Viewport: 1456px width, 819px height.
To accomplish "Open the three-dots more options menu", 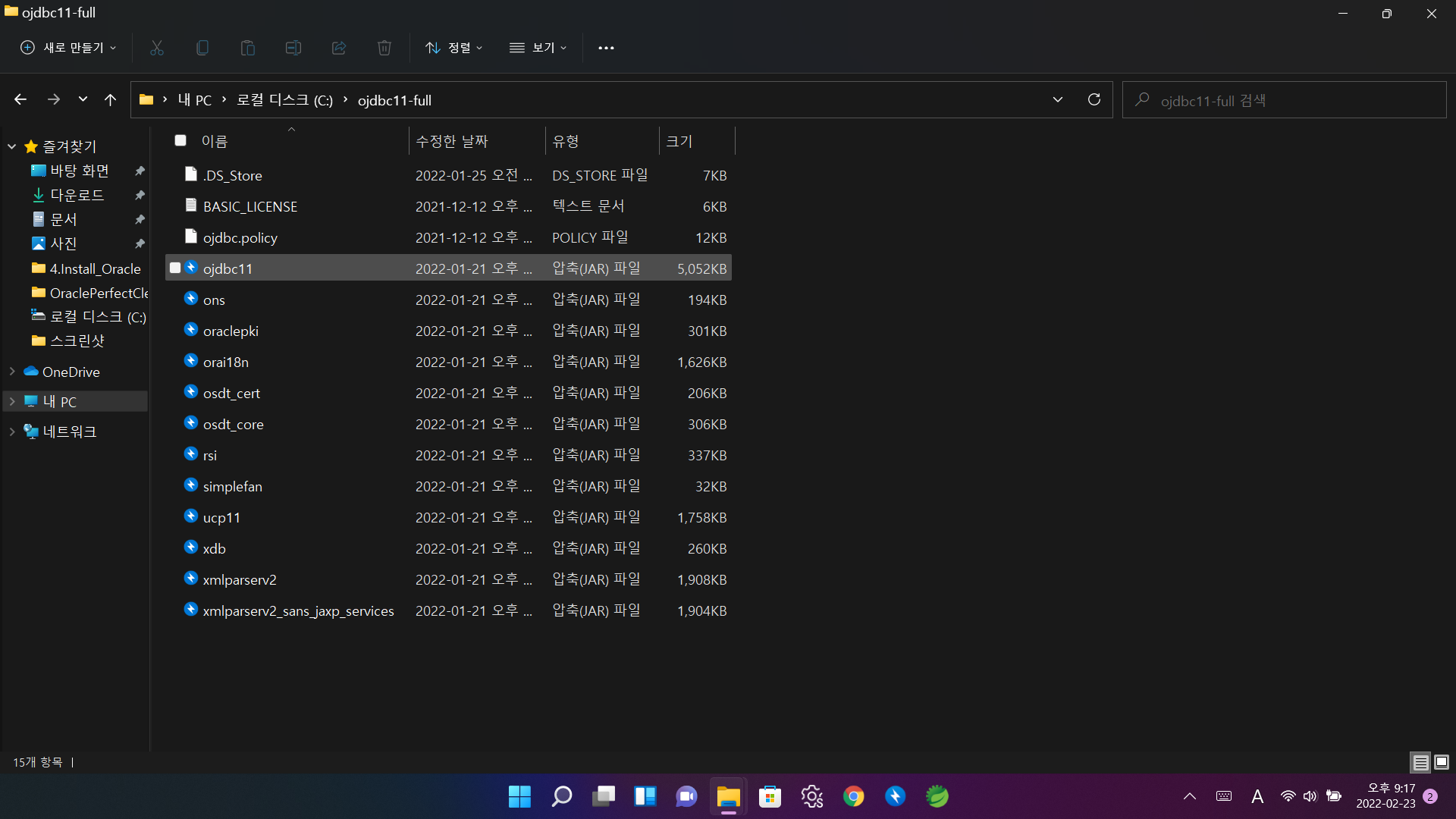I will (606, 48).
